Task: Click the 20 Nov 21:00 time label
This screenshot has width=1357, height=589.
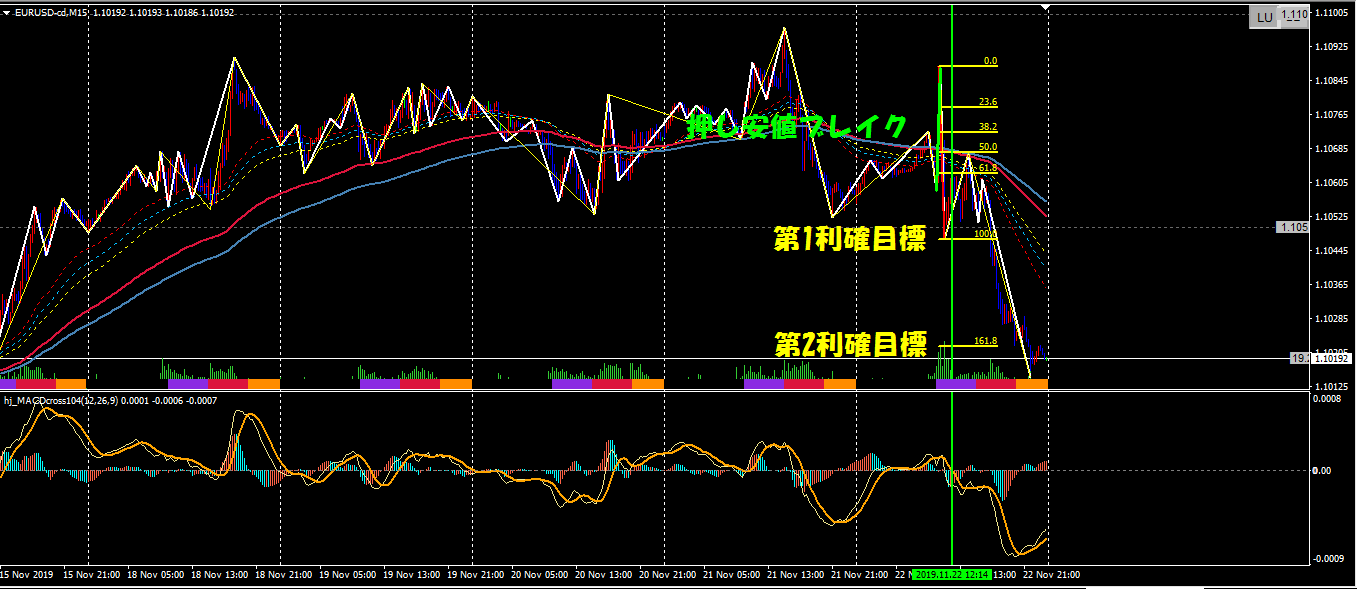Action: click(668, 575)
